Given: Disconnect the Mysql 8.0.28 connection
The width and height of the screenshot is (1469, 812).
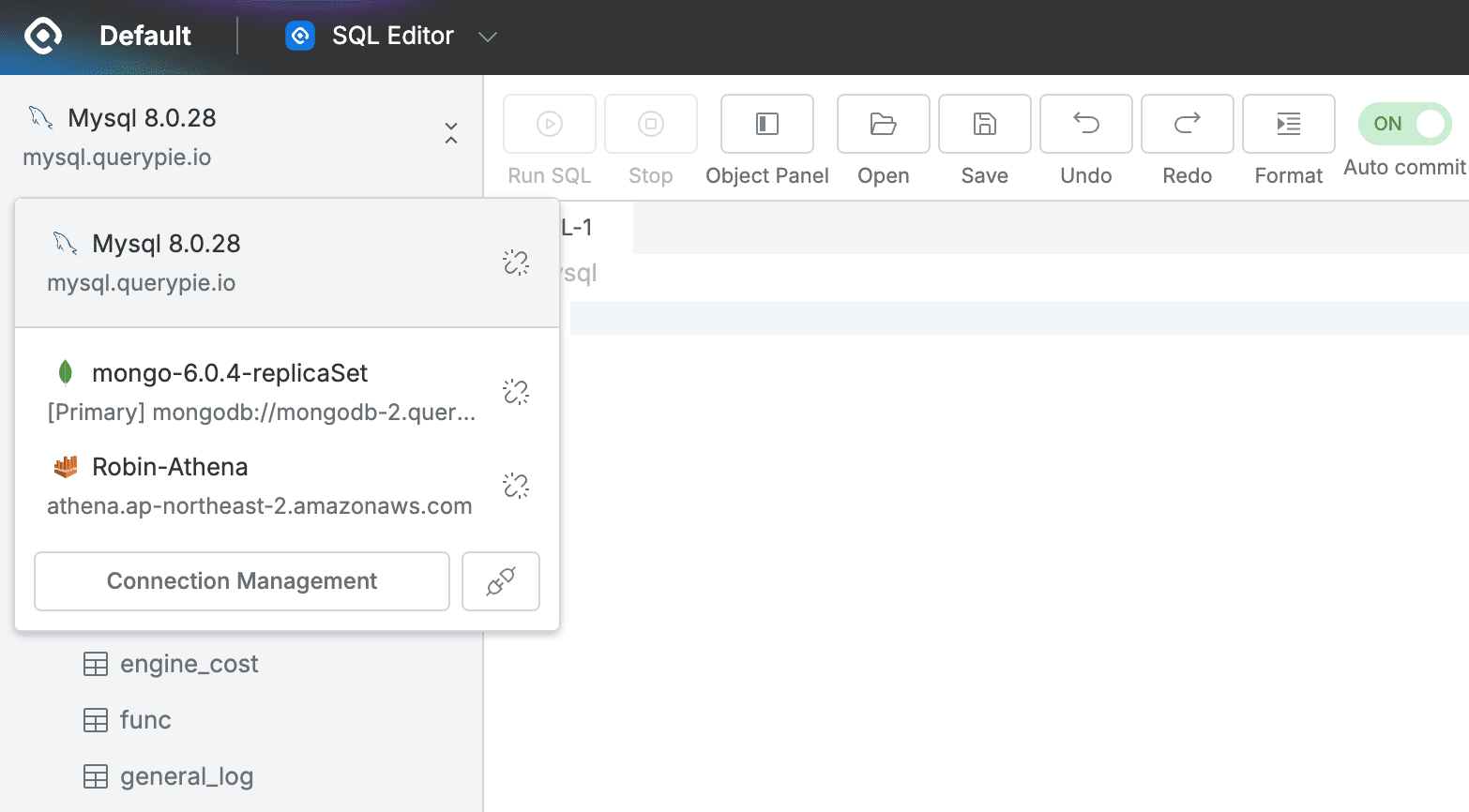Looking at the screenshot, I should pos(516,263).
